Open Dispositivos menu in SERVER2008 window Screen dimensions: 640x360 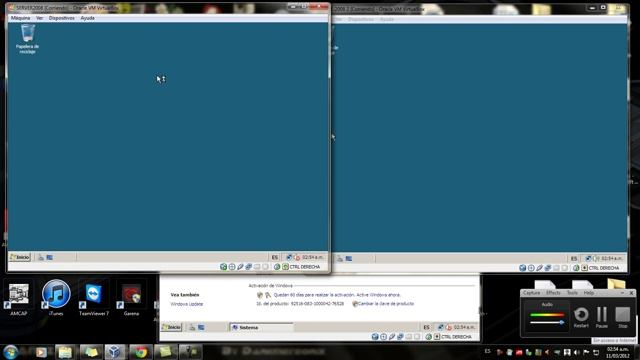click(62, 18)
